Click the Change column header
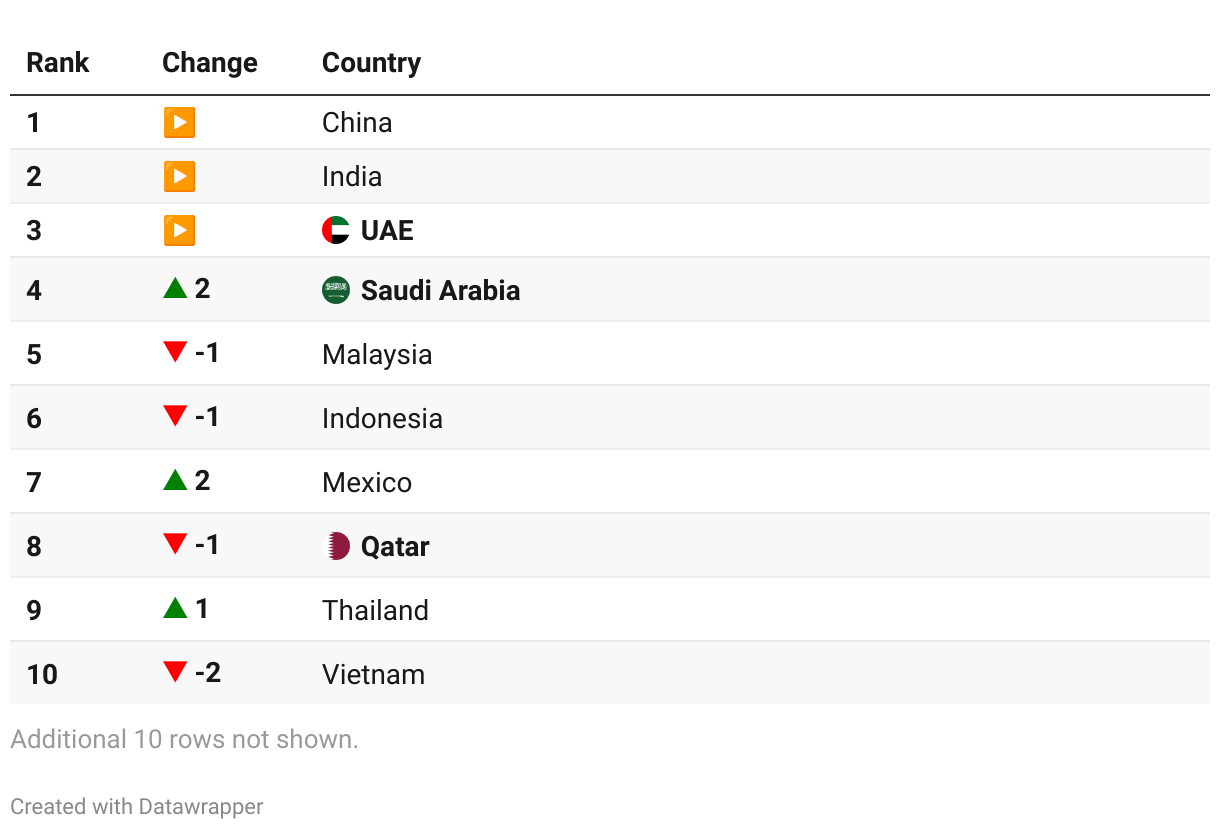This screenshot has height=830, width=1220. (210, 62)
